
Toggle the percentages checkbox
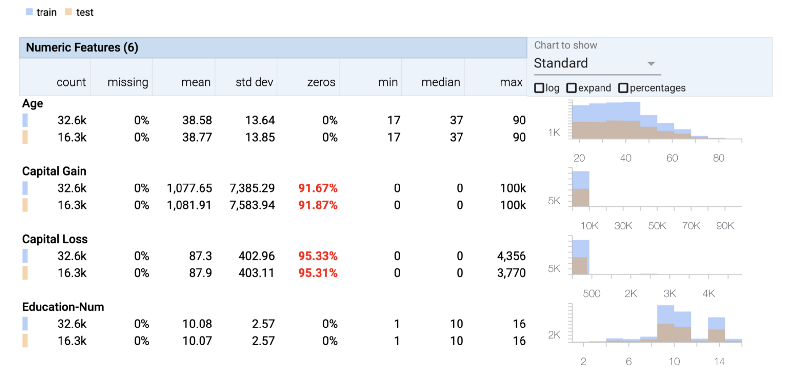point(622,88)
